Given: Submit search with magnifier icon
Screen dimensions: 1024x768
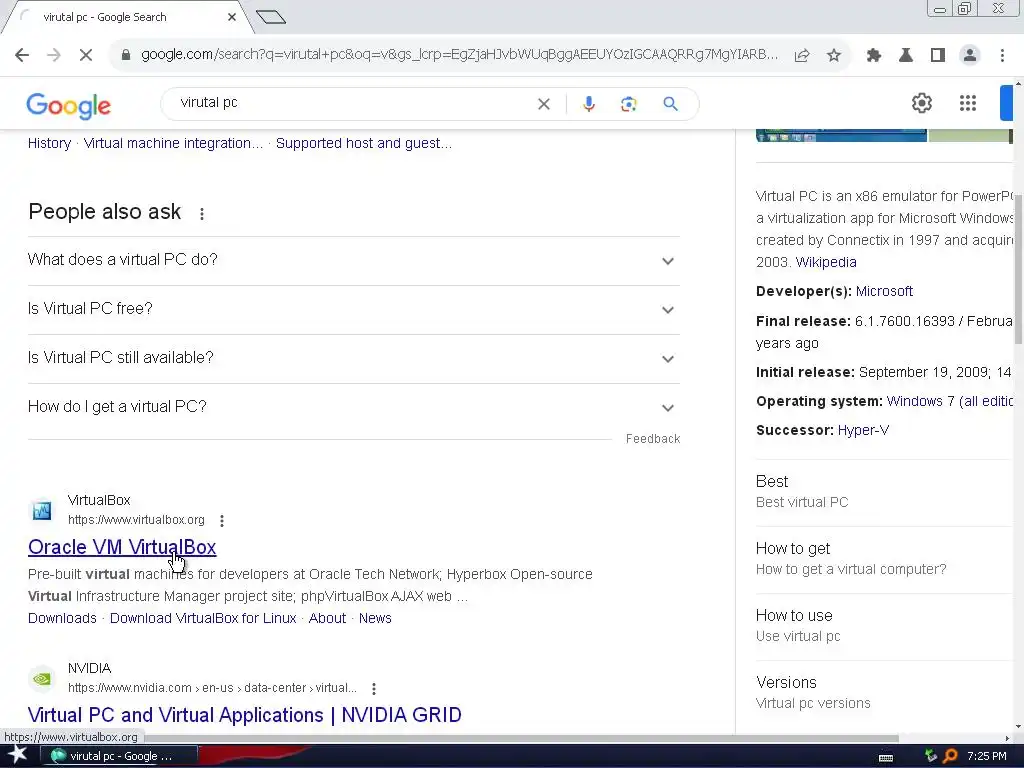Looking at the screenshot, I should coord(671,104).
